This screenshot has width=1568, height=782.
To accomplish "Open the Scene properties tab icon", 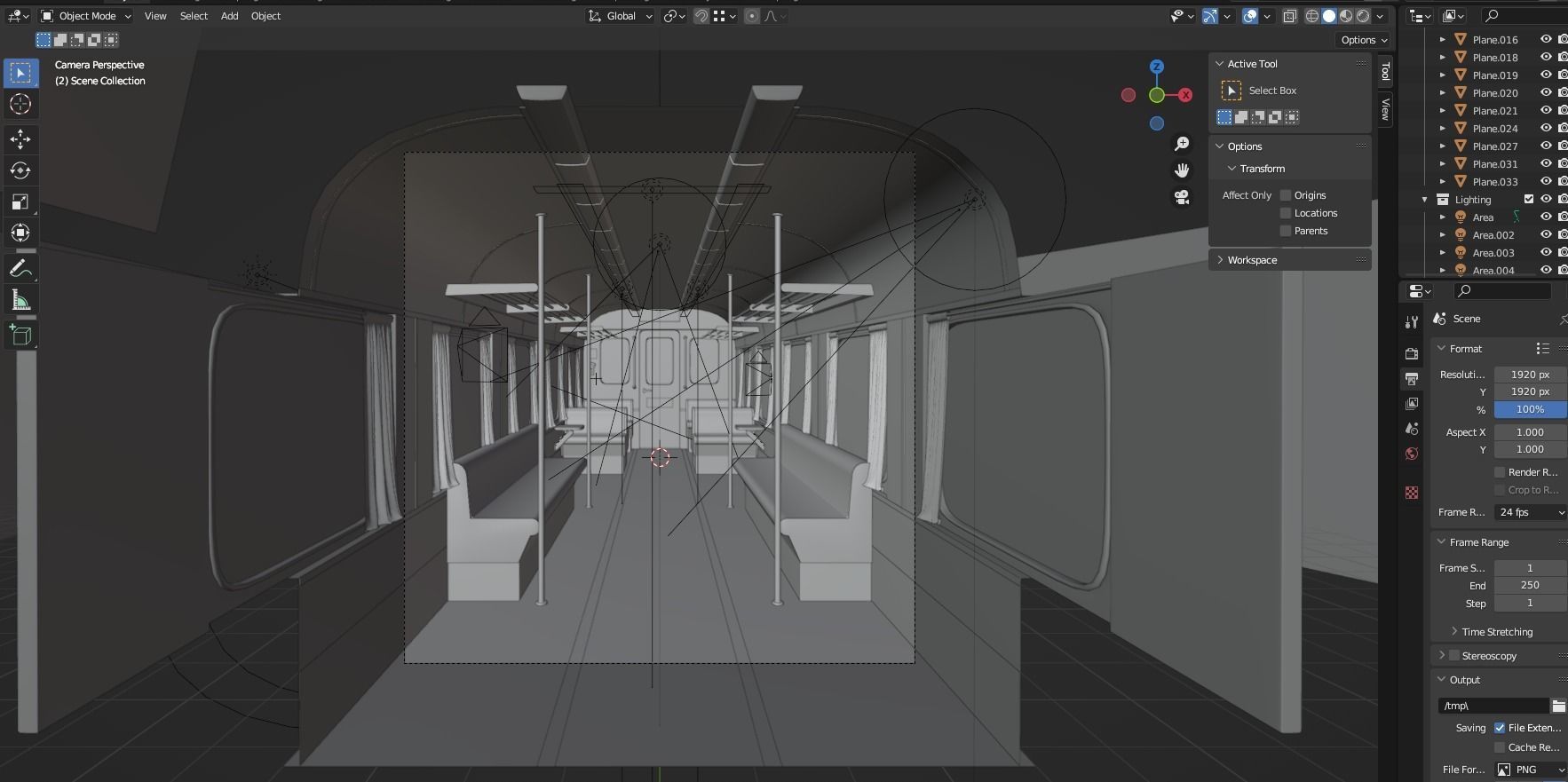I will pos(1412,429).
